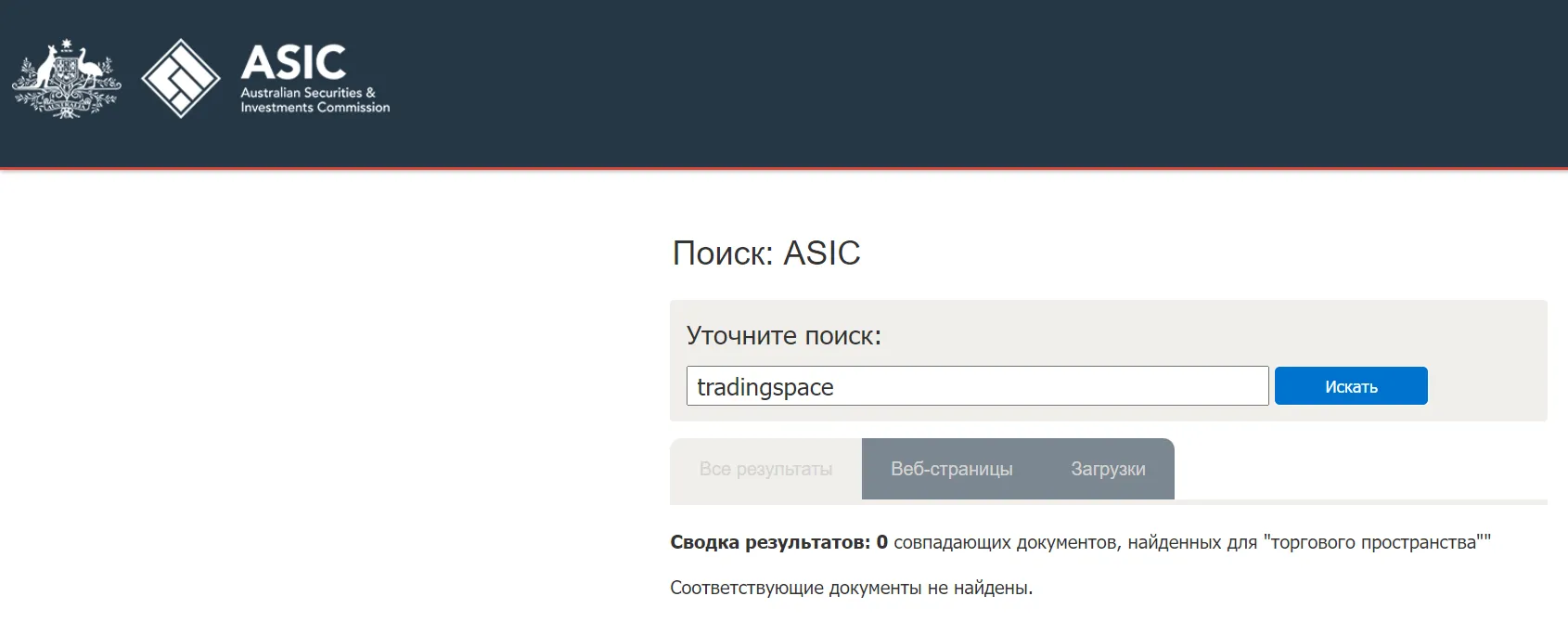Viewport: 1568px width, 622px height.
Task: Click the Уточните поиск: label
Action: pyautogui.click(x=784, y=335)
